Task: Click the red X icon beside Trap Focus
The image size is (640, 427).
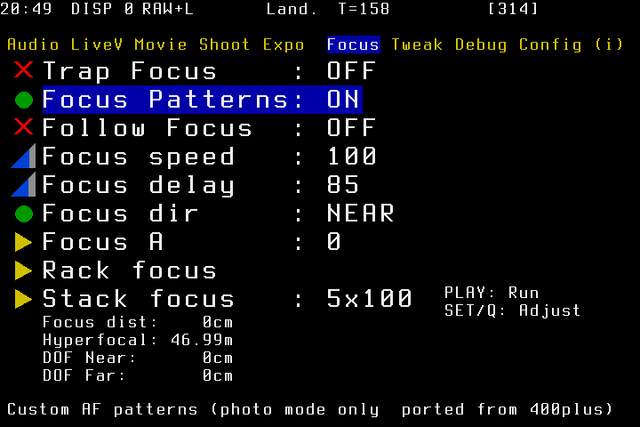Action: [23, 70]
